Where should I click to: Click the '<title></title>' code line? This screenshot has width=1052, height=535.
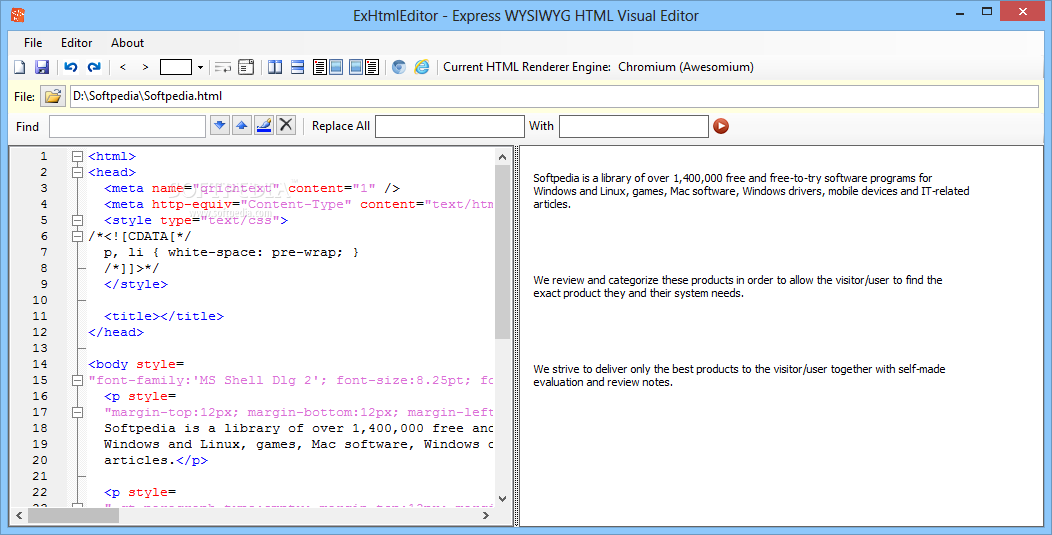[x=164, y=316]
